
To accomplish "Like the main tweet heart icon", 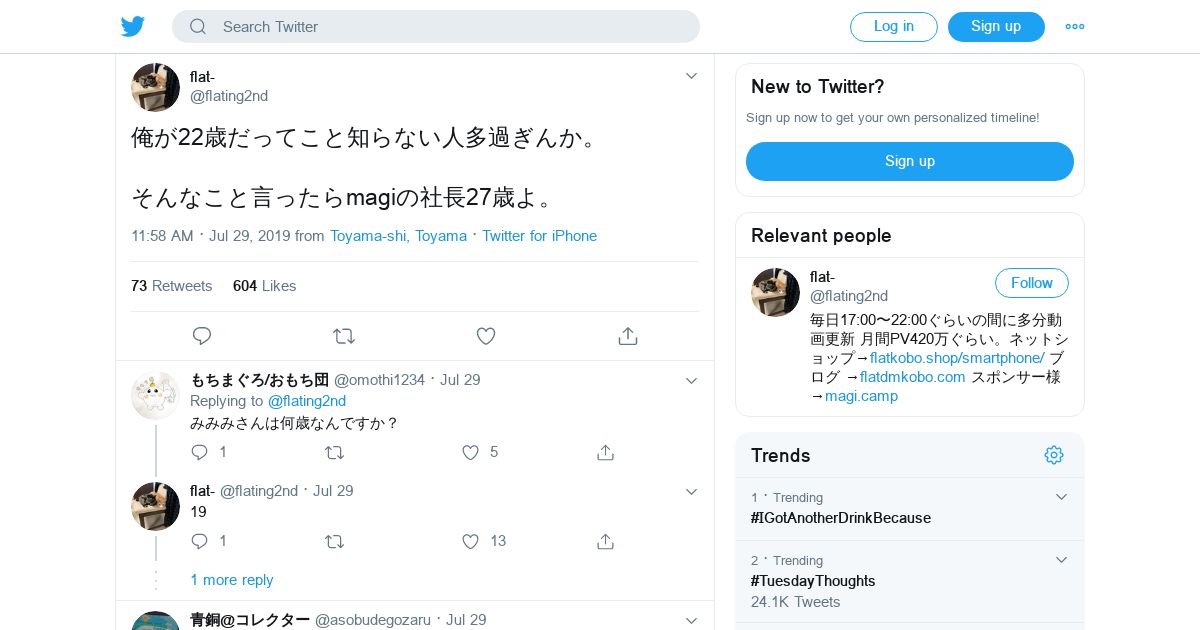I will tap(486, 336).
